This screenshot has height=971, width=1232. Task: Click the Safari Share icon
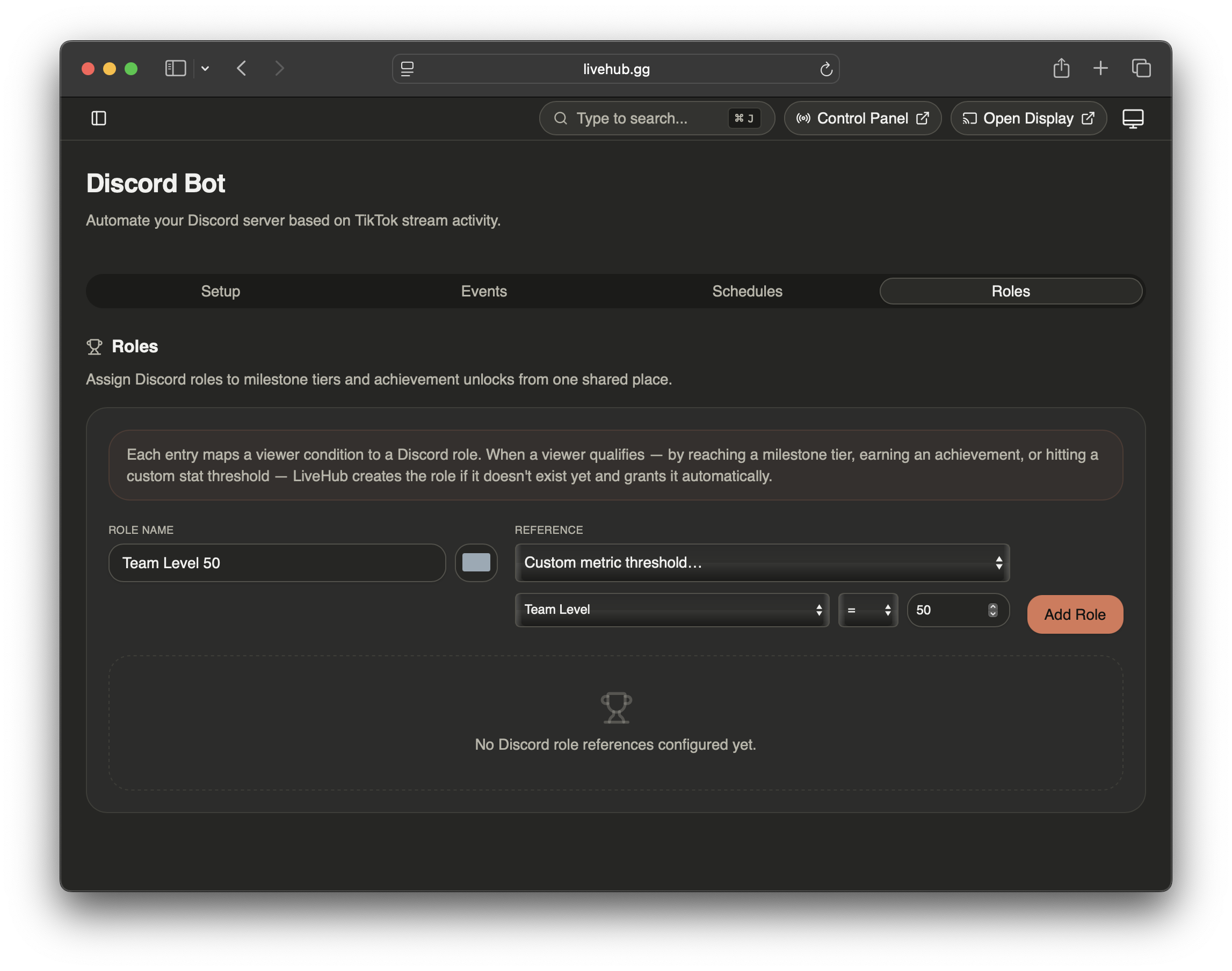click(x=1061, y=68)
